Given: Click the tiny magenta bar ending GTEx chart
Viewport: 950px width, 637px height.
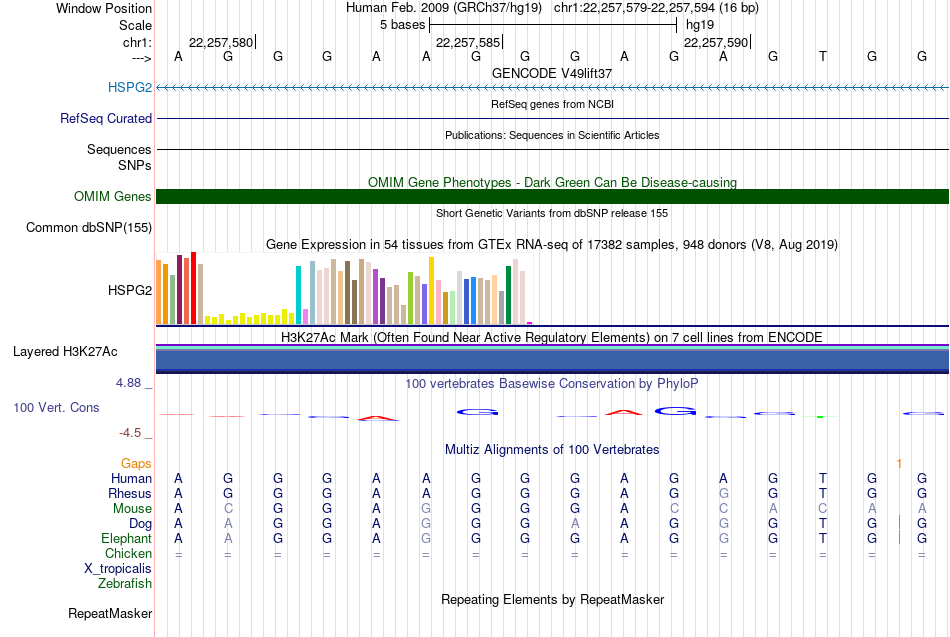Looking at the screenshot, I should pos(530,323).
